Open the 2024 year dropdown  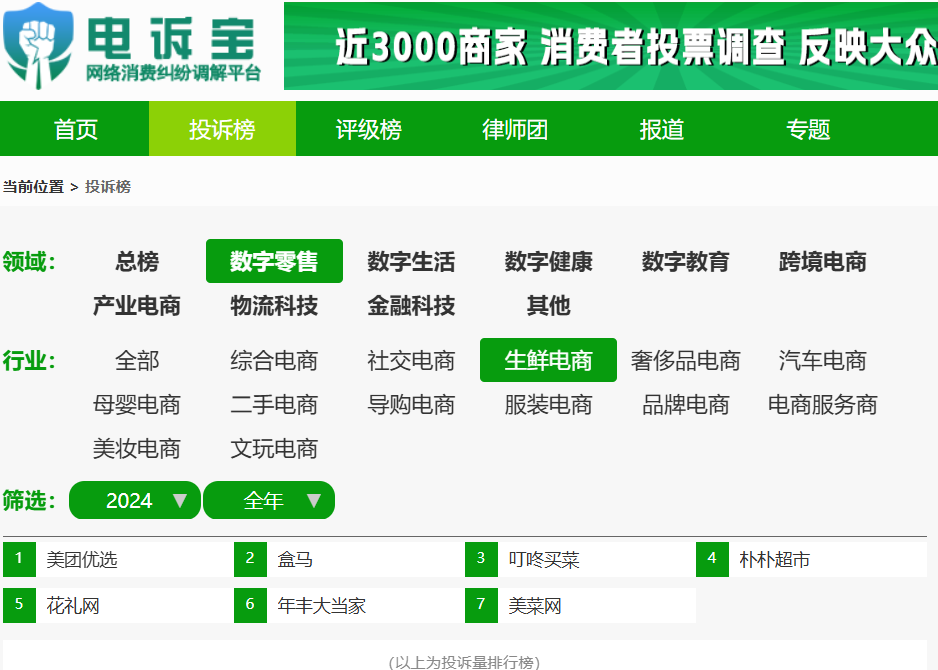pyautogui.click(x=135, y=500)
